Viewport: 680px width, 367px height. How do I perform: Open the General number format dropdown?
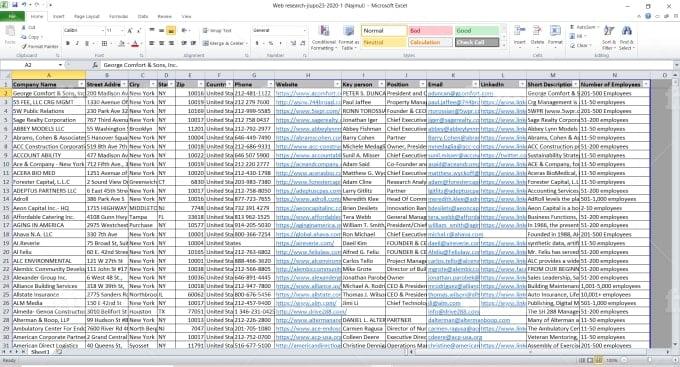[304, 30]
